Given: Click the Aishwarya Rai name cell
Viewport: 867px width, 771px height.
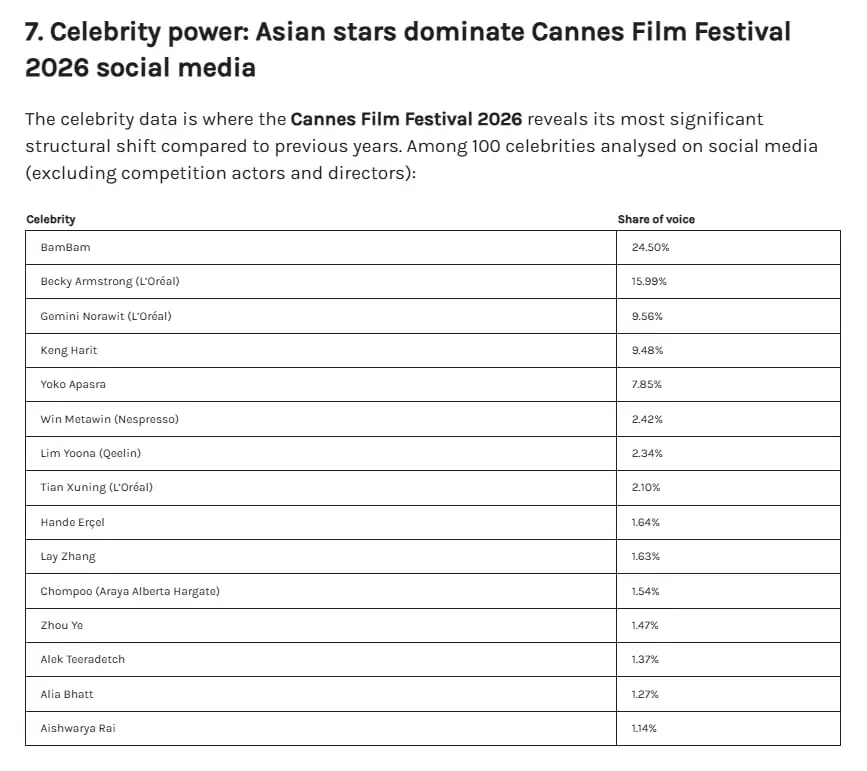Looking at the screenshot, I should pos(321,728).
